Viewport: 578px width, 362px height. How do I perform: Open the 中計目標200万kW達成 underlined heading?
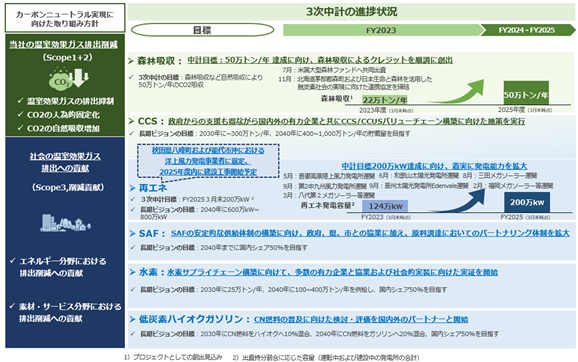coord(434,166)
